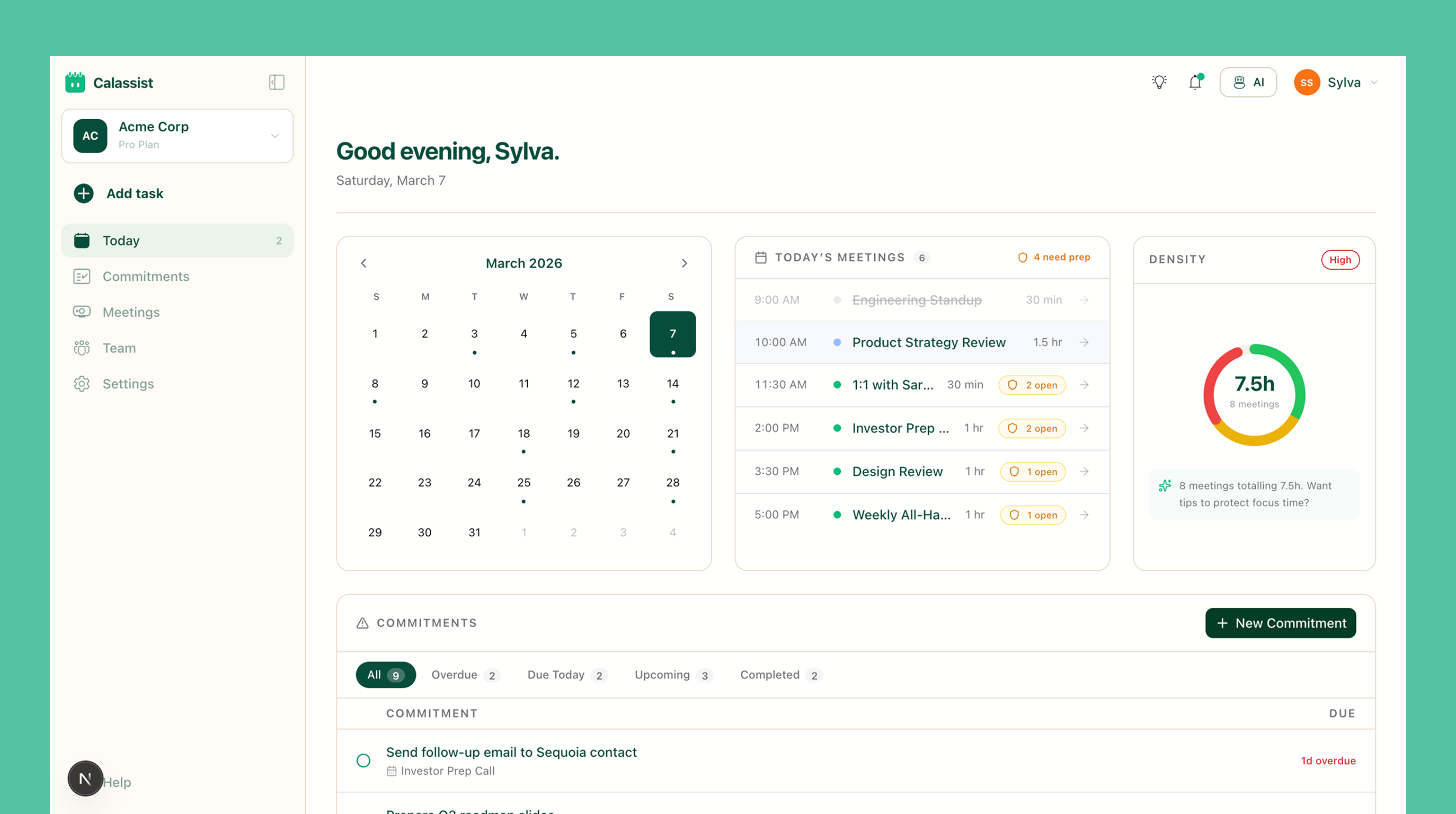Select Team using the people icon
Viewport: 1456px width, 814px height.
pos(82,348)
